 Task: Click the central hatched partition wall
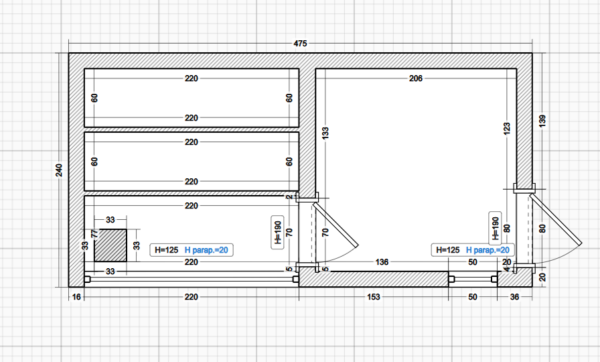click(307, 130)
